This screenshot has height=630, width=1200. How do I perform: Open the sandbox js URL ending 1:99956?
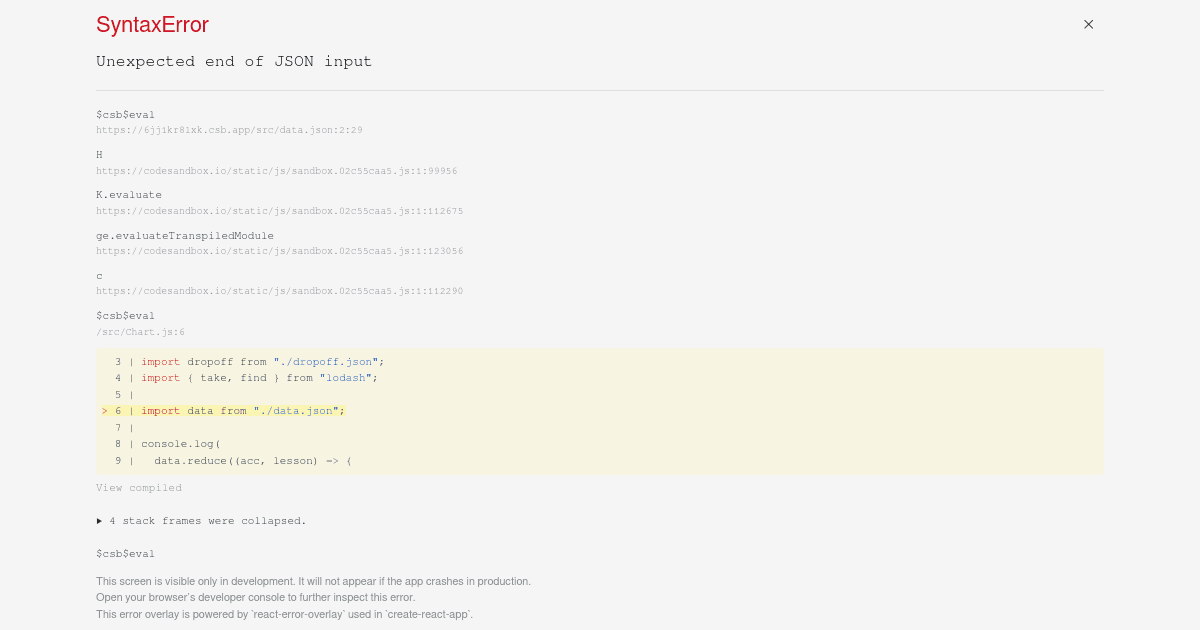click(277, 171)
